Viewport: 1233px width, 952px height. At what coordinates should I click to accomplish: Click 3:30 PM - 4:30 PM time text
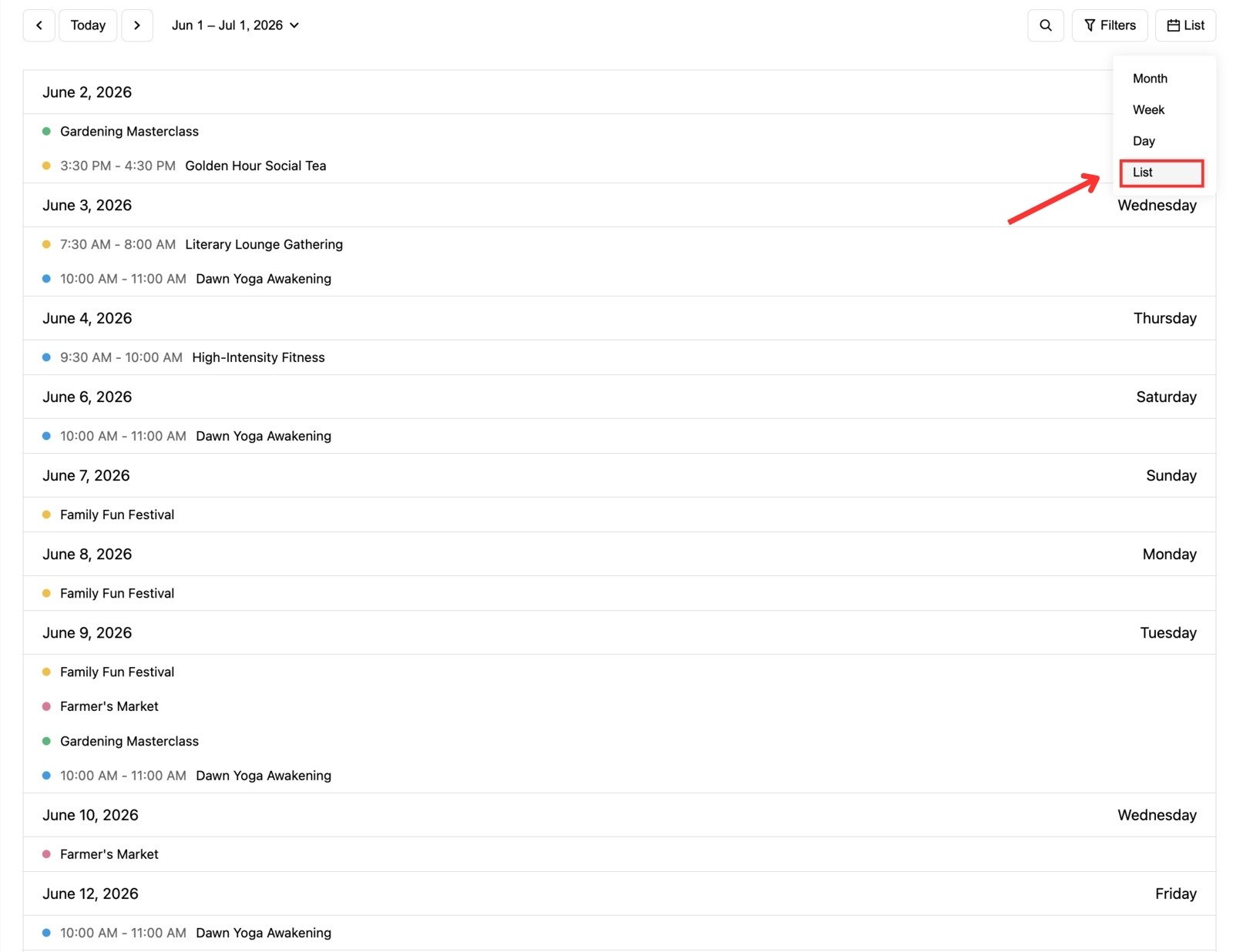(118, 166)
